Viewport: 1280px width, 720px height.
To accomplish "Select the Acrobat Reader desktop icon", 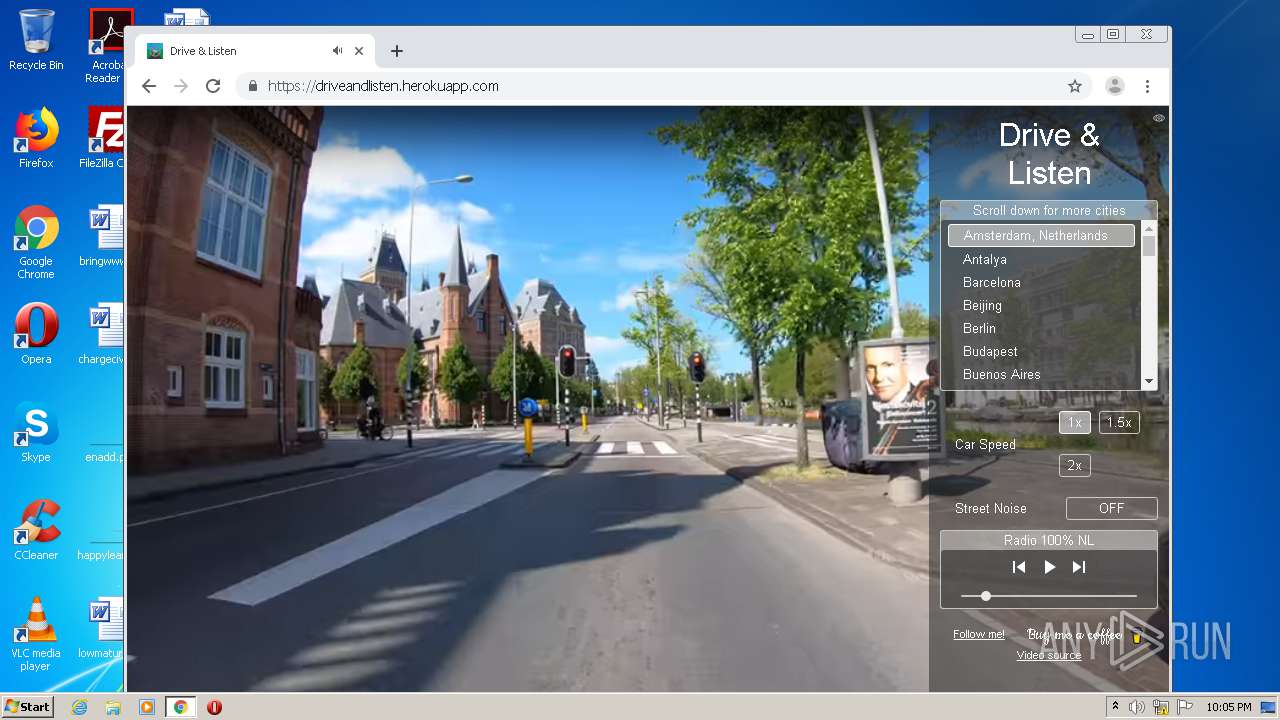I will point(107,46).
